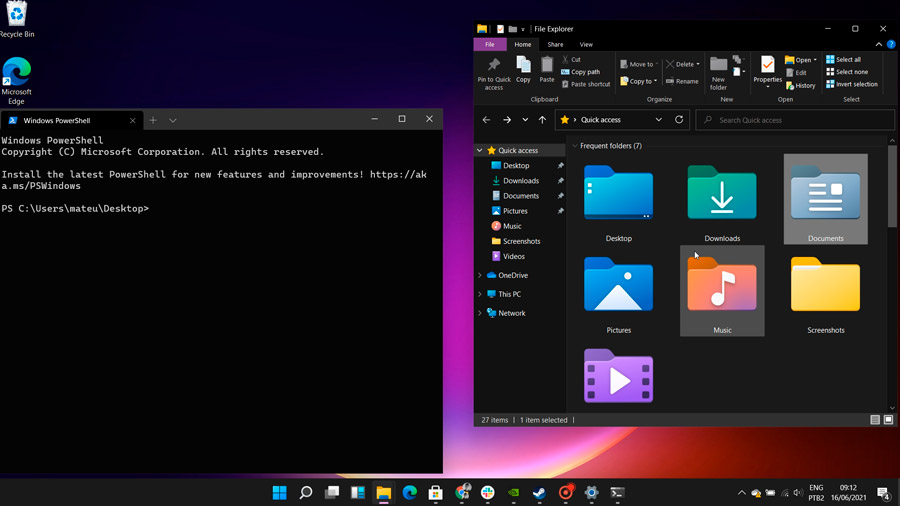This screenshot has height=506, width=900.
Task: Click the Copy icon in File Explorer ribbon
Action: coord(523,70)
